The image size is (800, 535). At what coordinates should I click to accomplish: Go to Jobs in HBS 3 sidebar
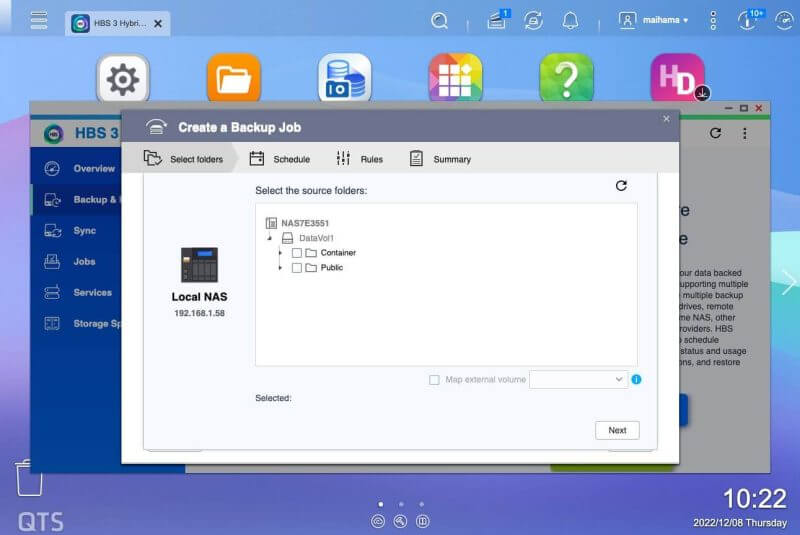79,262
